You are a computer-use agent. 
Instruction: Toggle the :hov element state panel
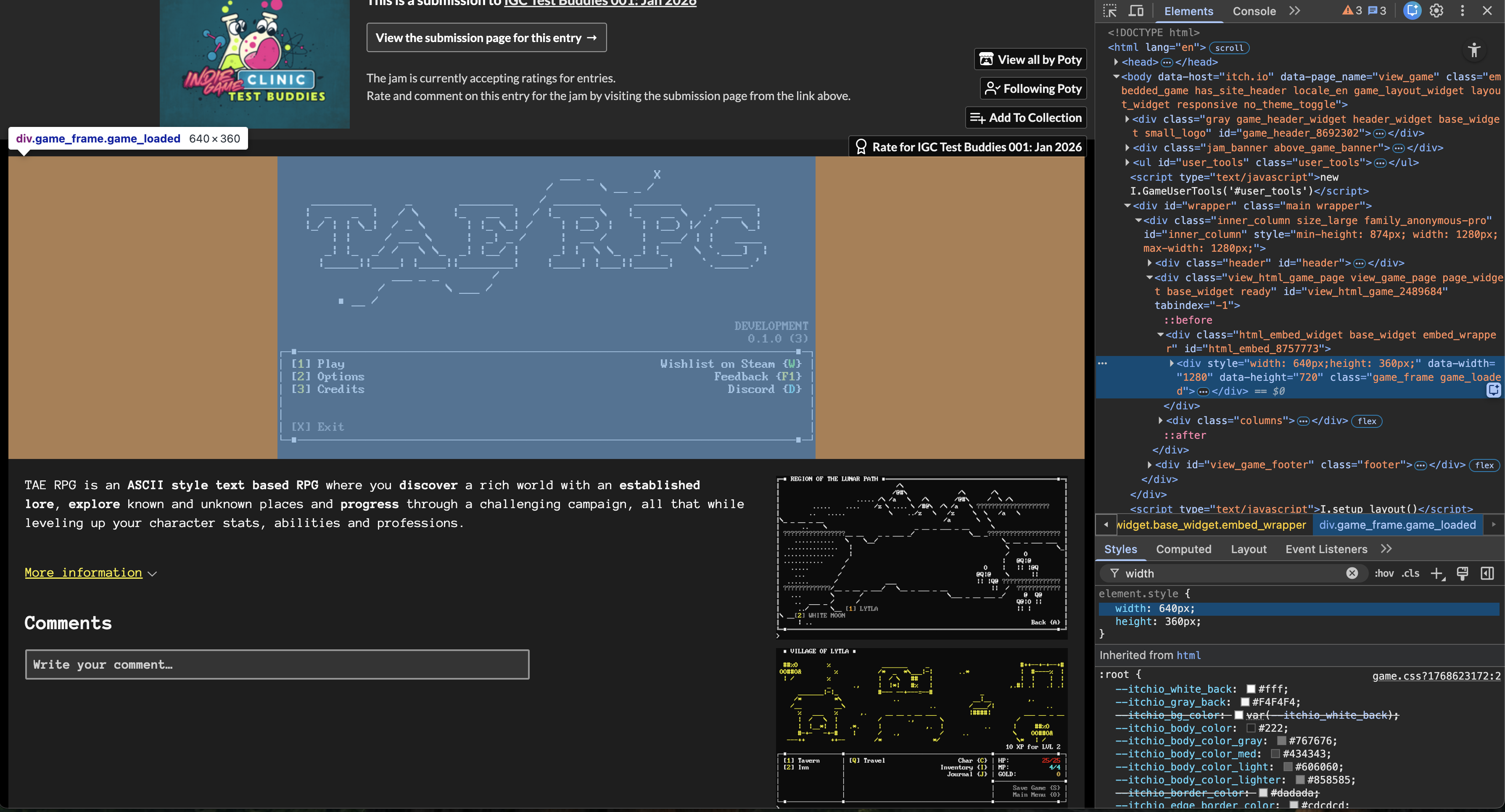(1384, 573)
